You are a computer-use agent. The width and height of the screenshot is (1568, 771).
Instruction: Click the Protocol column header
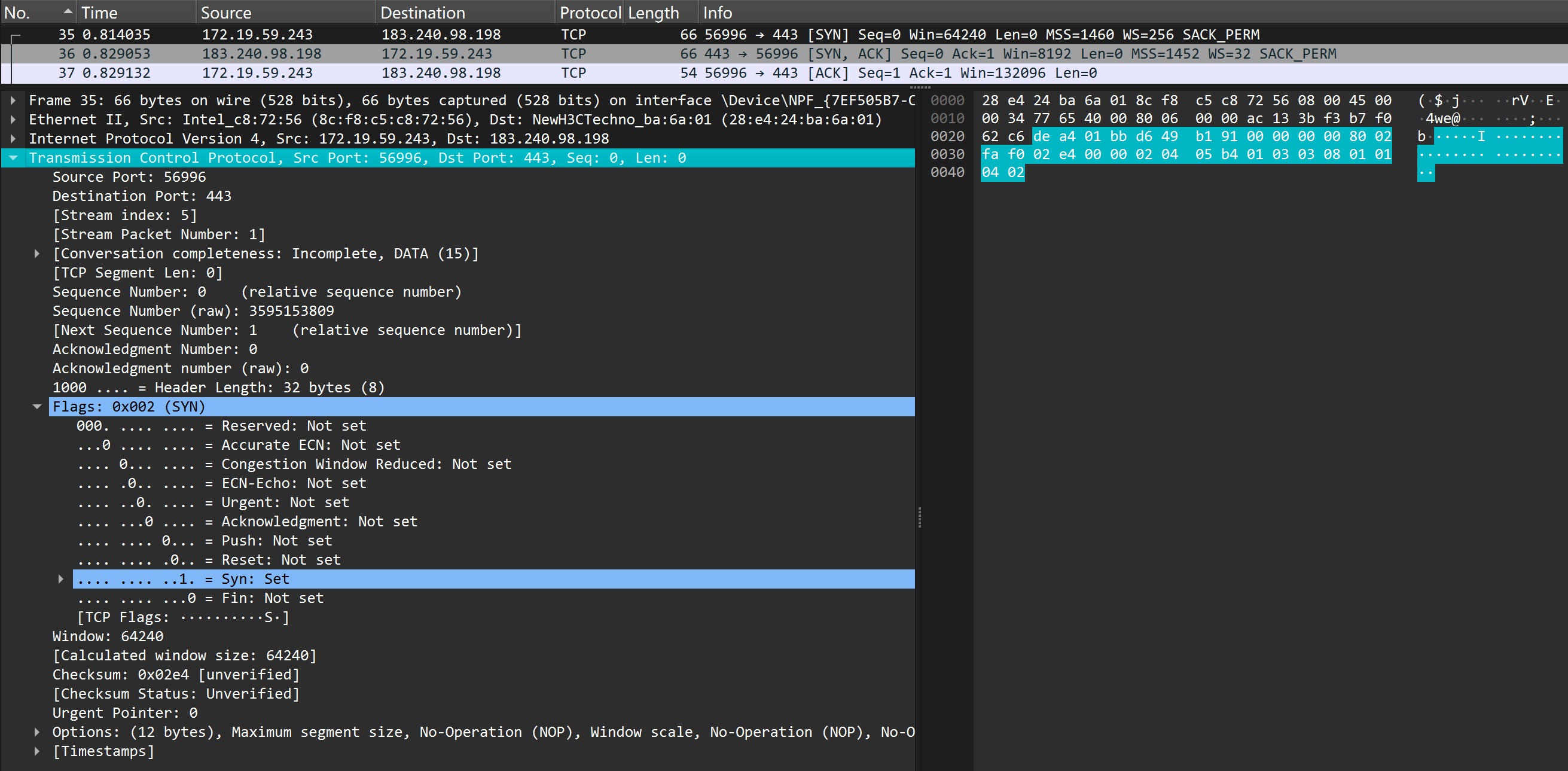(x=589, y=13)
